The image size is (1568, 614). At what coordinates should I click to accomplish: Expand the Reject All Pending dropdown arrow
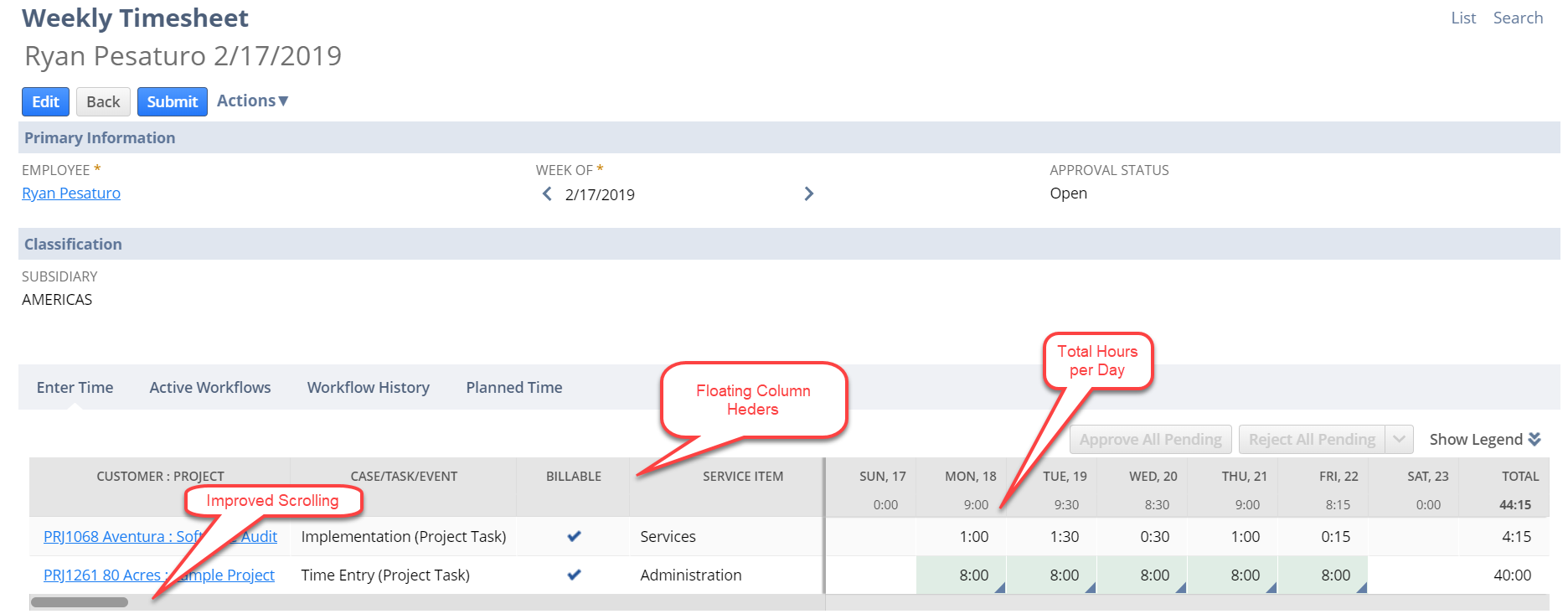pyautogui.click(x=1399, y=439)
